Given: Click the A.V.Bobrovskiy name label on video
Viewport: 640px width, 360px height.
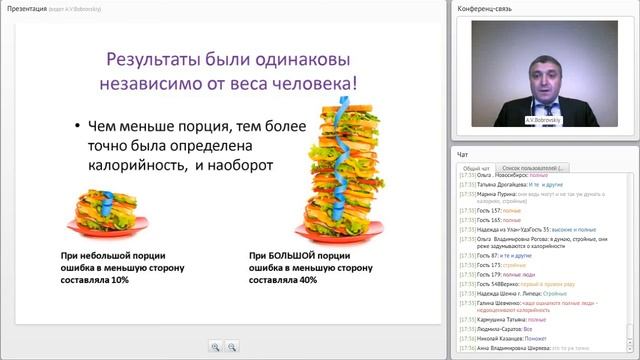Looking at the screenshot, I should pyautogui.click(x=543, y=120).
